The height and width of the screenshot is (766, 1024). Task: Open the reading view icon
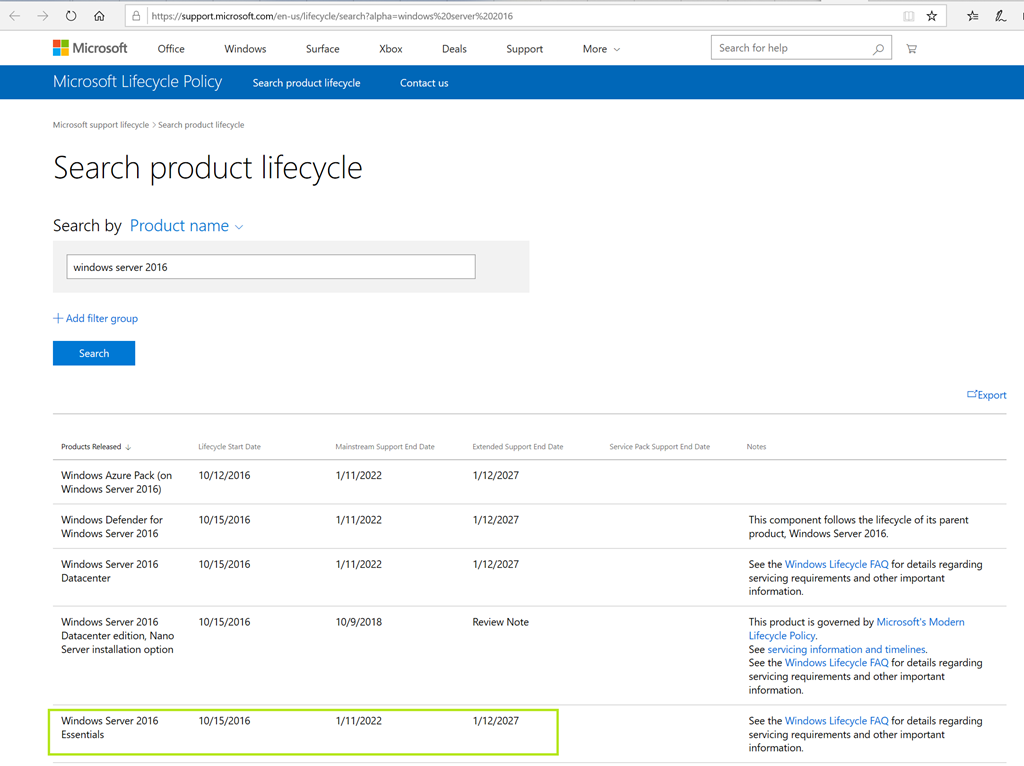(908, 16)
